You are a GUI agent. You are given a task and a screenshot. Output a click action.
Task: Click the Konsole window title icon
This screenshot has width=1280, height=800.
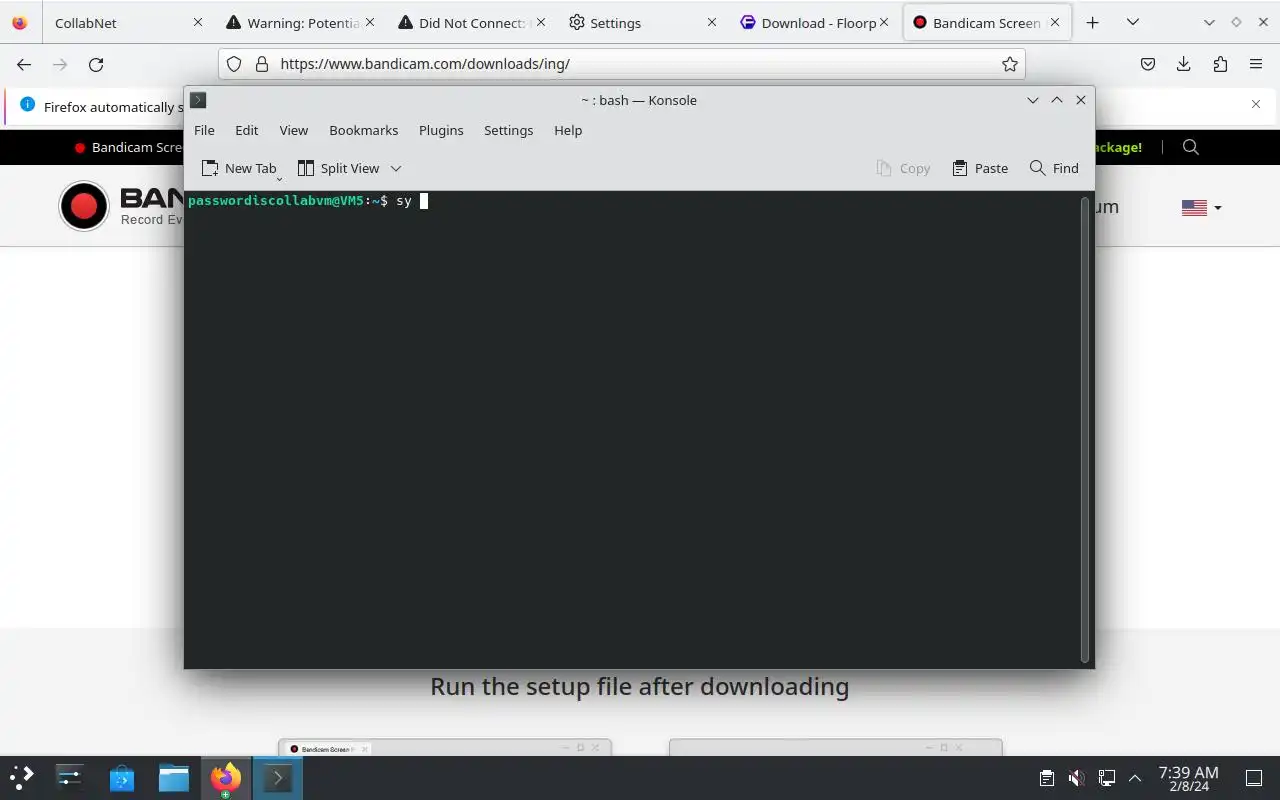click(x=198, y=100)
